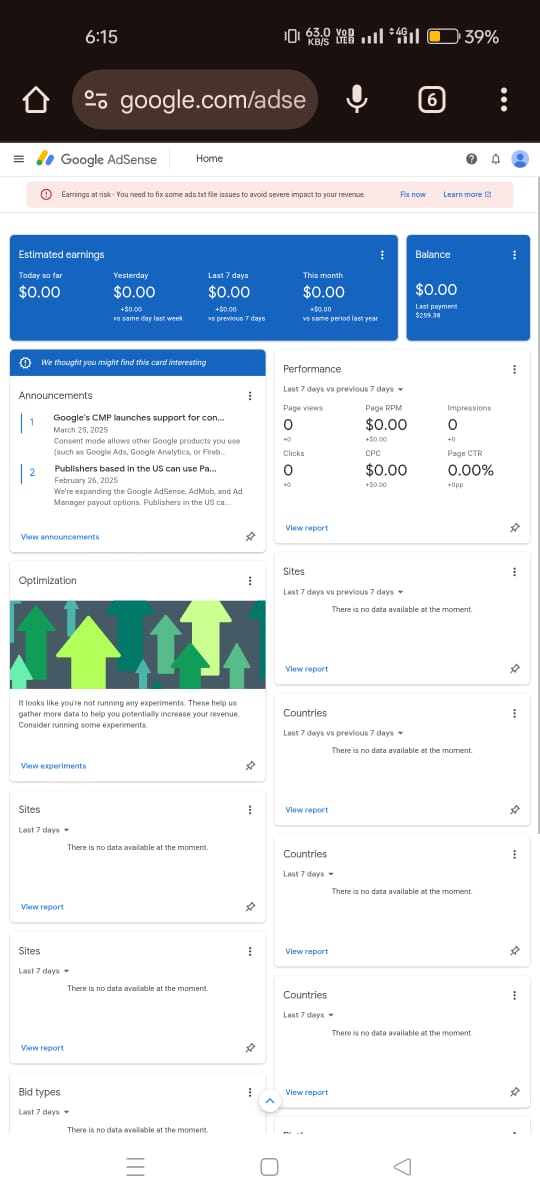The height and width of the screenshot is (1200, 540).
Task: Expand Performance date range dropdown
Action: click(343, 389)
